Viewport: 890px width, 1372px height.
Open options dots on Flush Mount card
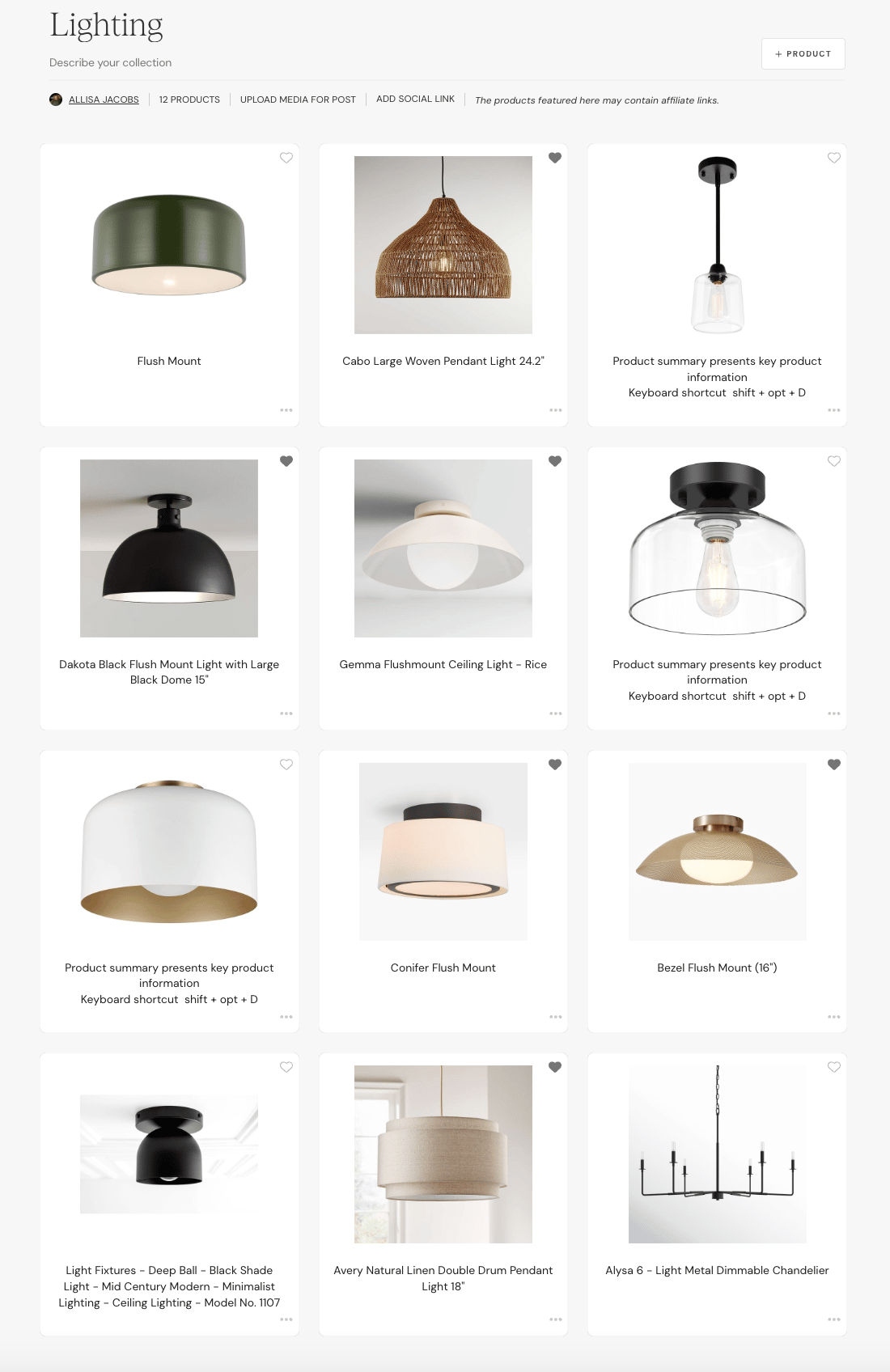(286, 410)
